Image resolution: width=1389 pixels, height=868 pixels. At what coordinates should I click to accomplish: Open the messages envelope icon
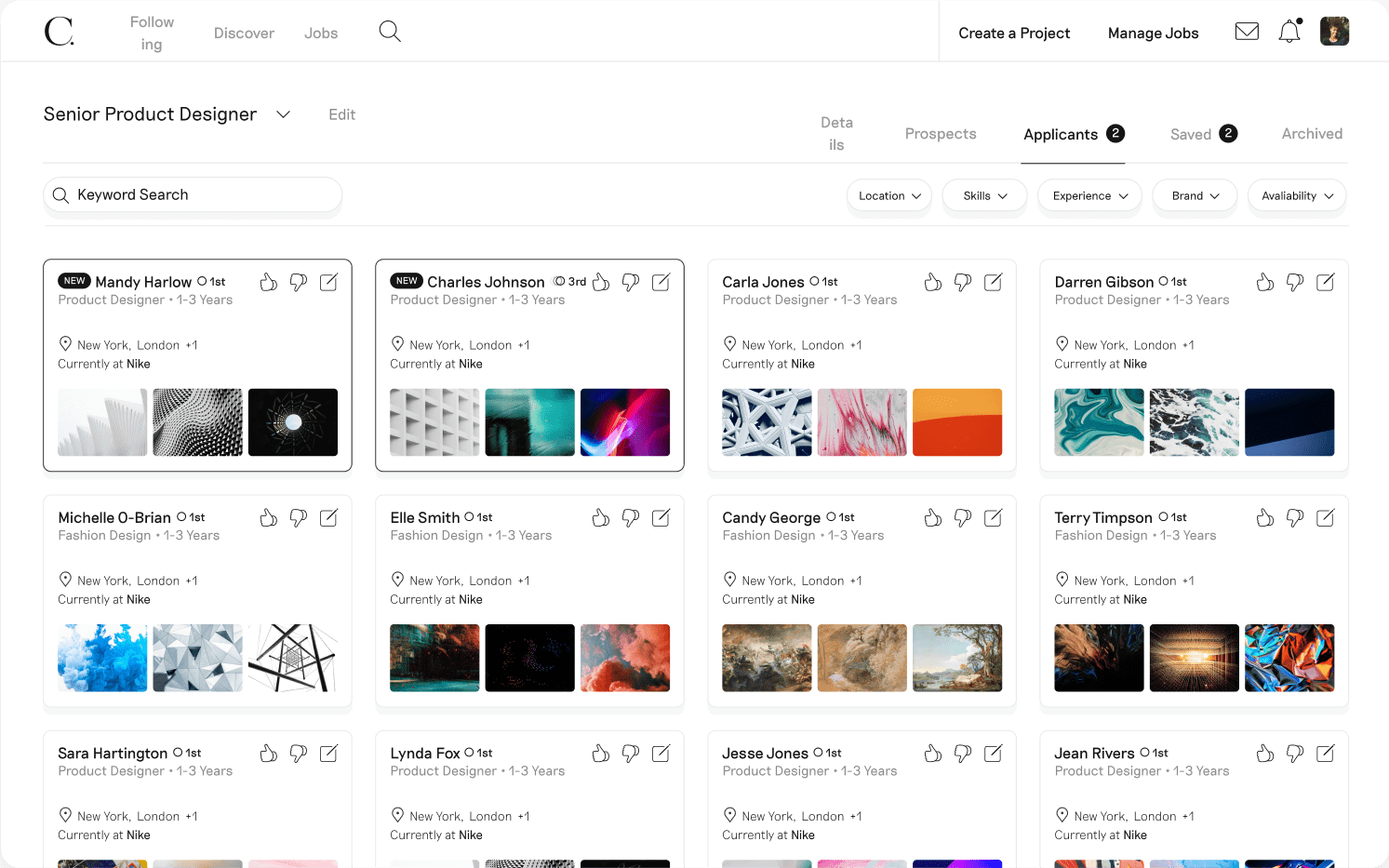[x=1247, y=32]
